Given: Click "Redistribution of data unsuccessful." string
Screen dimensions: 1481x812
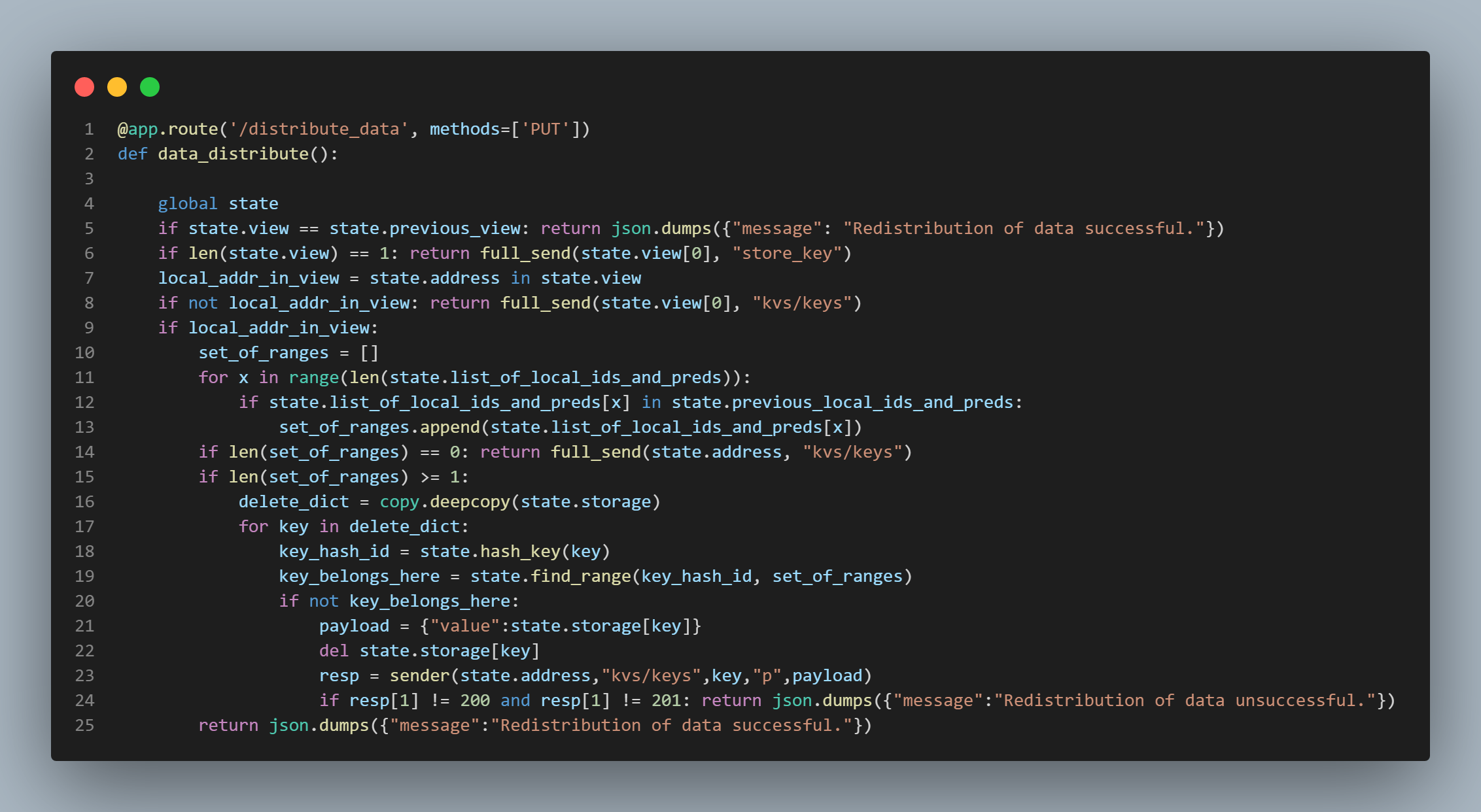Looking at the screenshot, I should tap(1185, 700).
